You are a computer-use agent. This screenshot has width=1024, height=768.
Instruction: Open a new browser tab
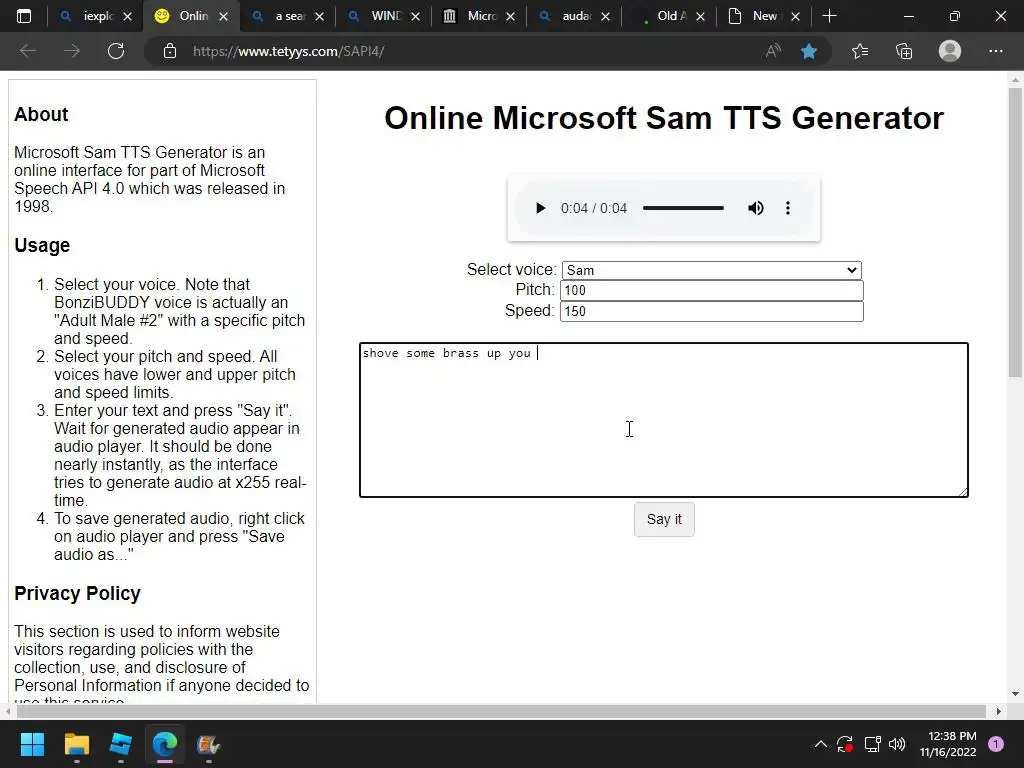click(829, 16)
